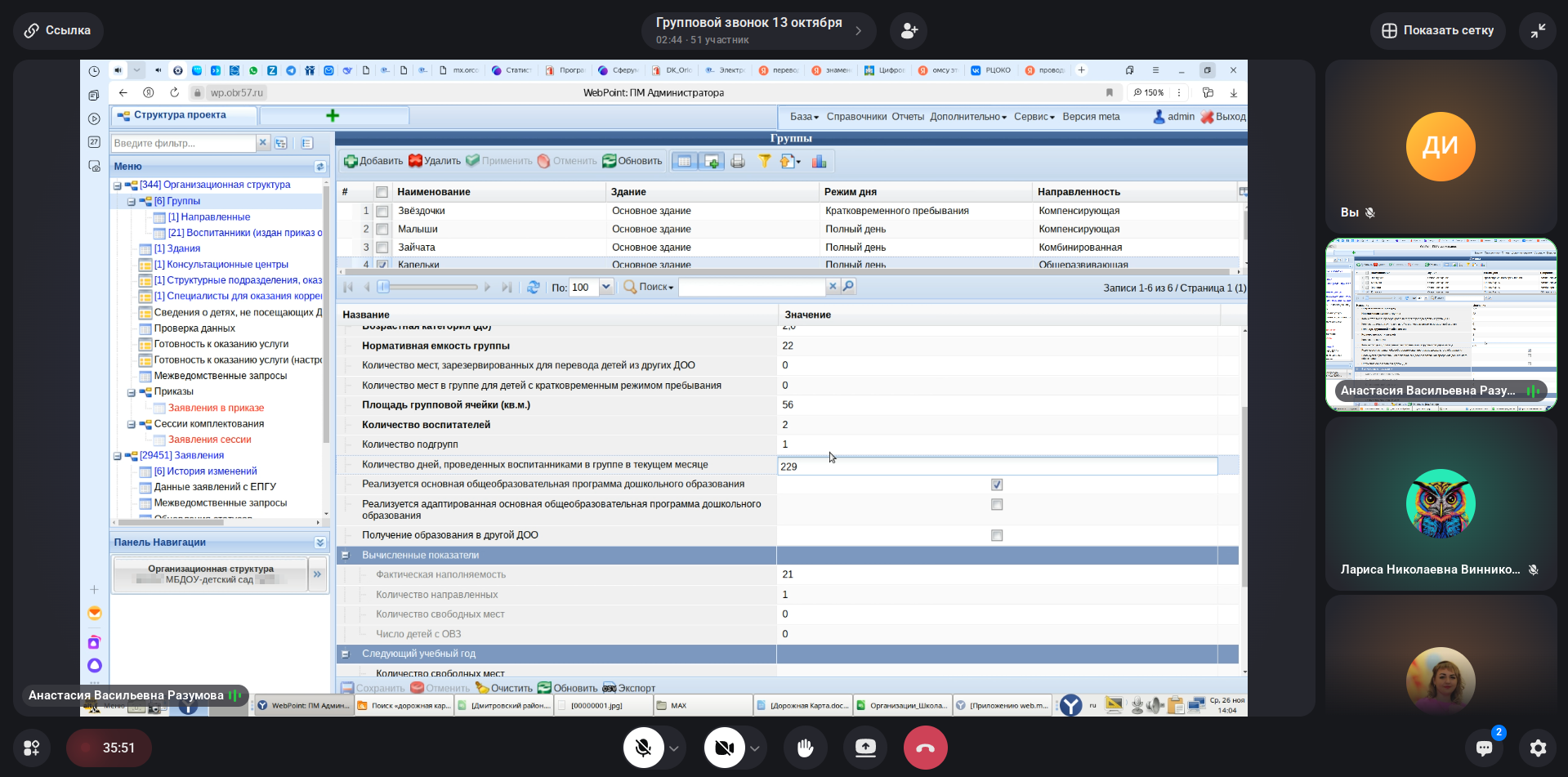
Task: Open the apps menu at bottom left
Action: point(32,748)
